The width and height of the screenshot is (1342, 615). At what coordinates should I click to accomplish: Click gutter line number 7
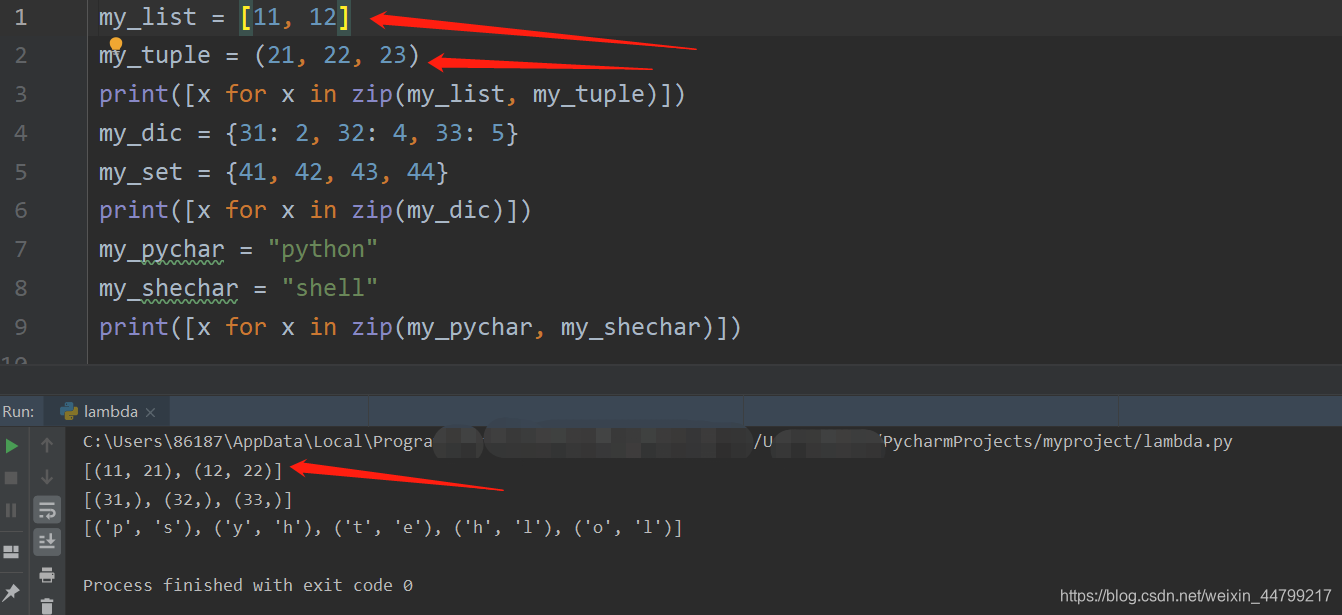coord(21,249)
